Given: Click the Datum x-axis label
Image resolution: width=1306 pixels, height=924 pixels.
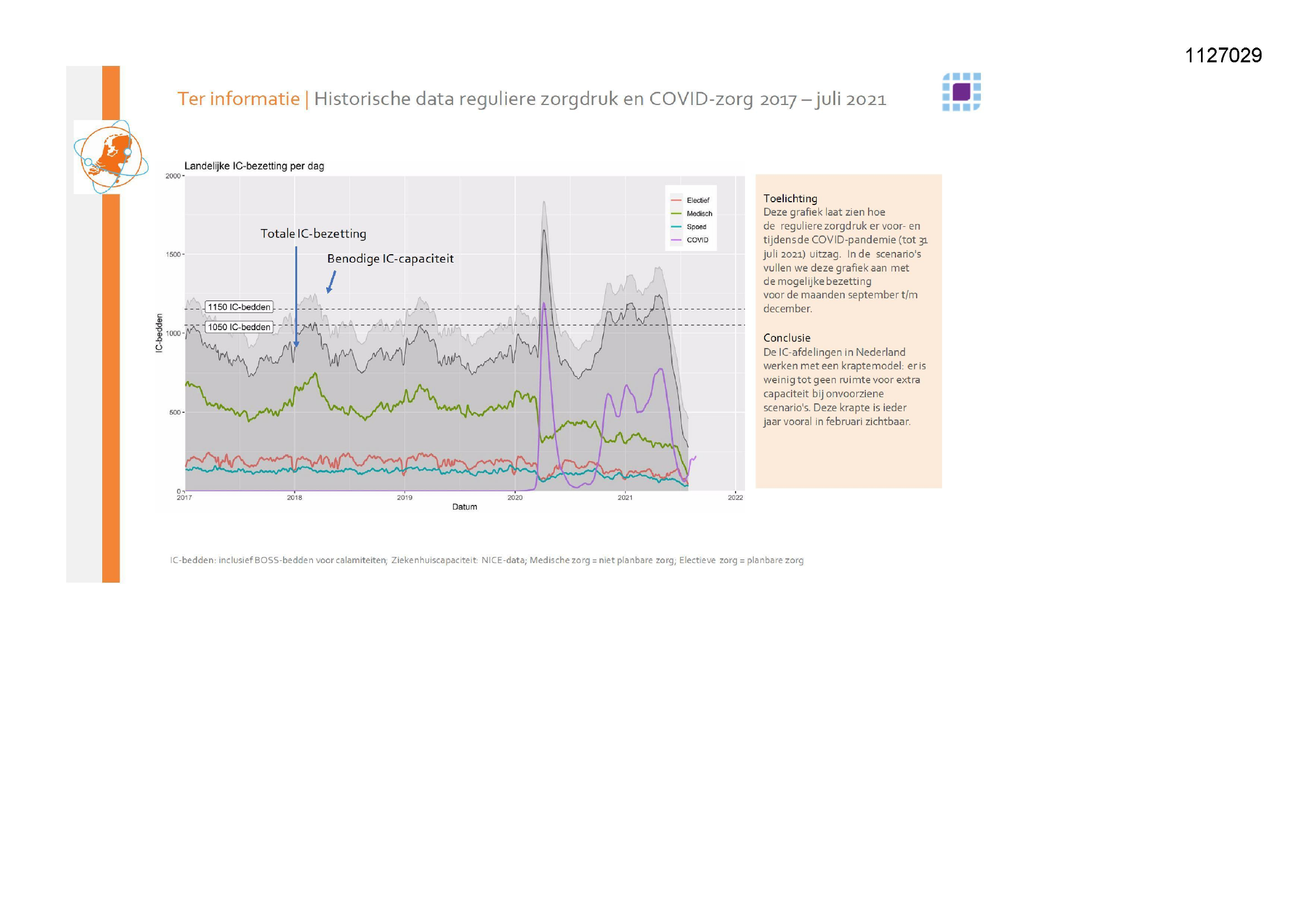Looking at the screenshot, I should tap(464, 506).
